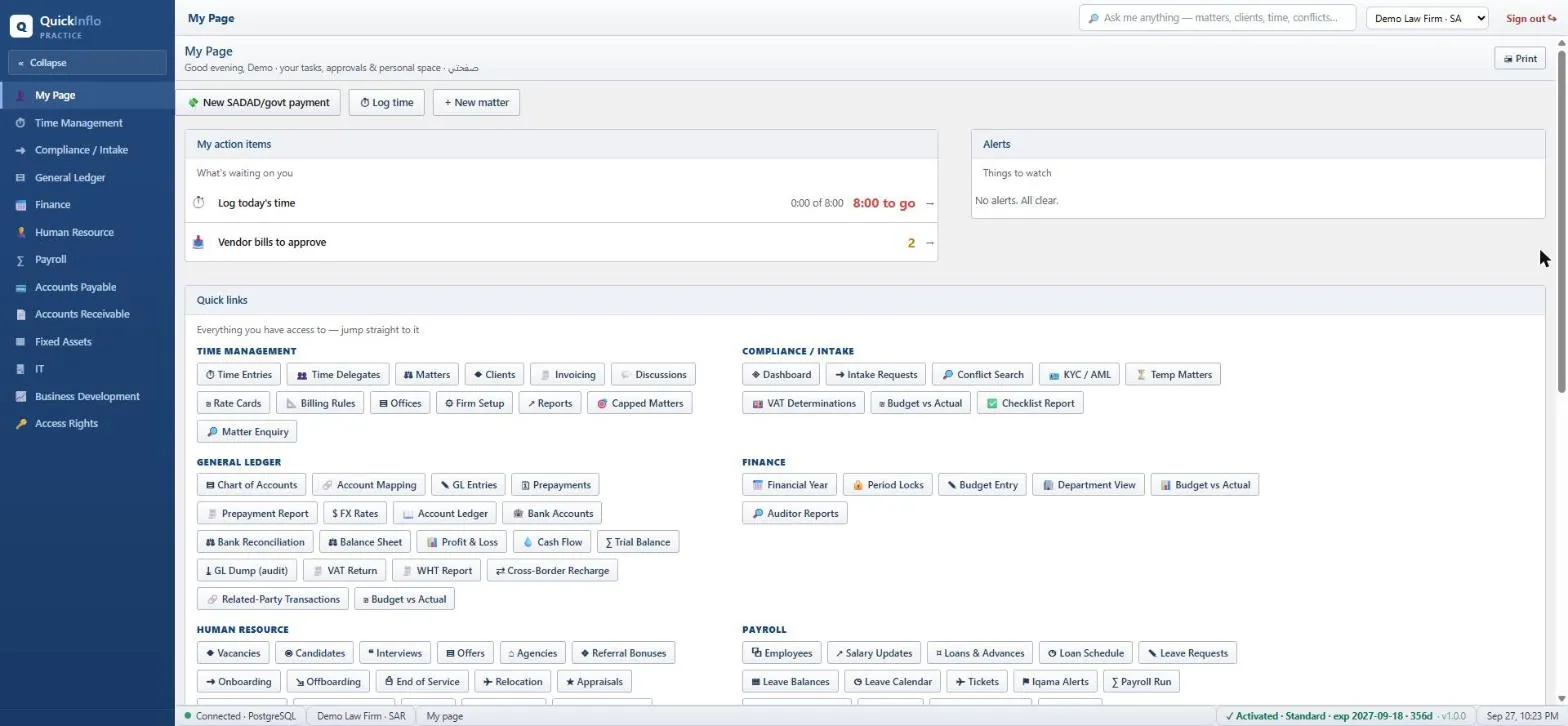Image resolution: width=1568 pixels, height=726 pixels.
Task: Create a New matter
Action: (476, 102)
